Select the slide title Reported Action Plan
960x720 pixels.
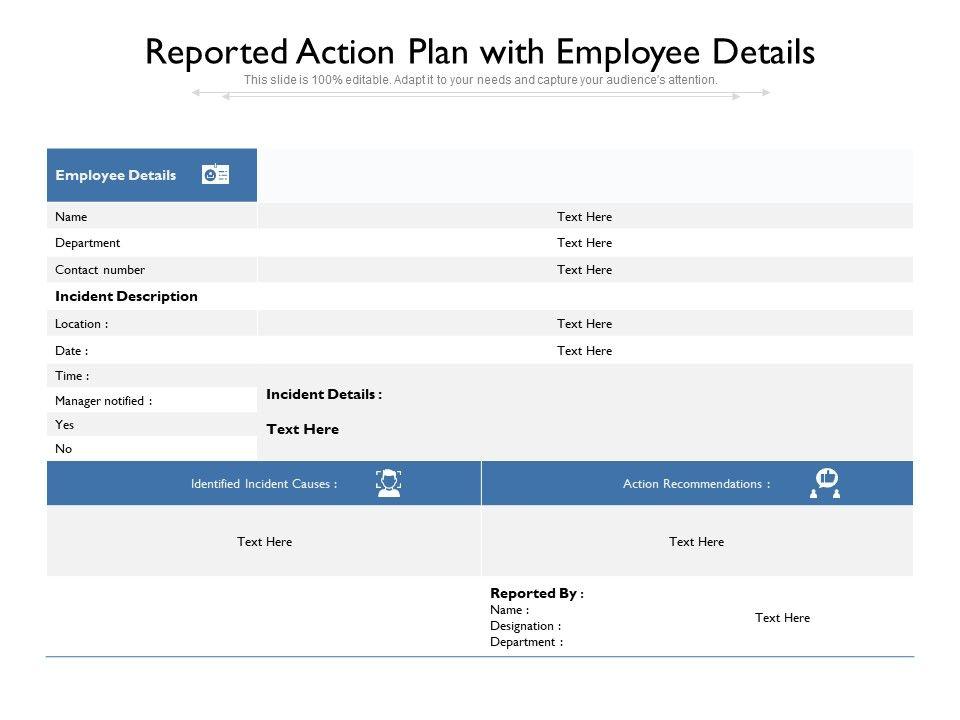point(480,52)
